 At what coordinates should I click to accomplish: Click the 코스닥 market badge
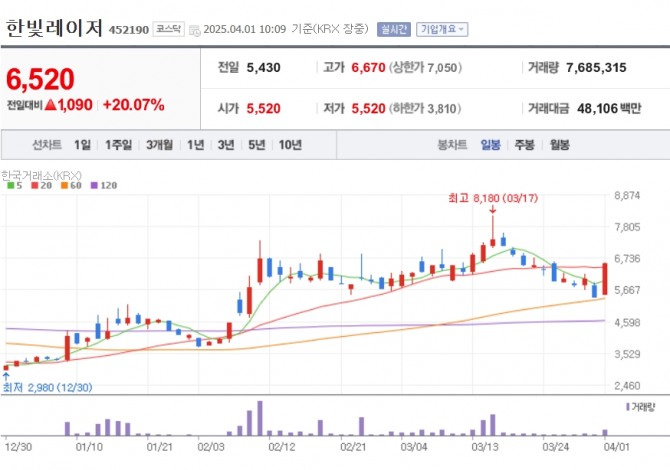168,29
